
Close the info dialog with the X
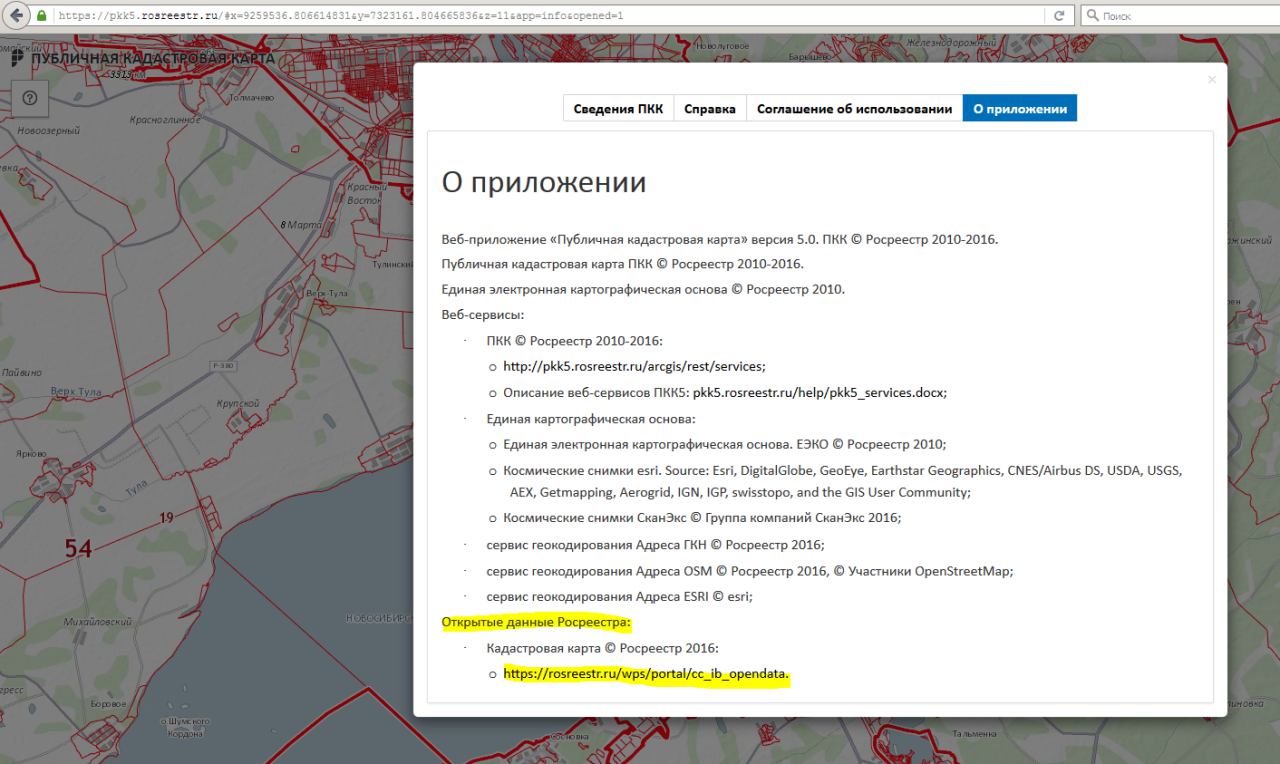[x=1212, y=79]
